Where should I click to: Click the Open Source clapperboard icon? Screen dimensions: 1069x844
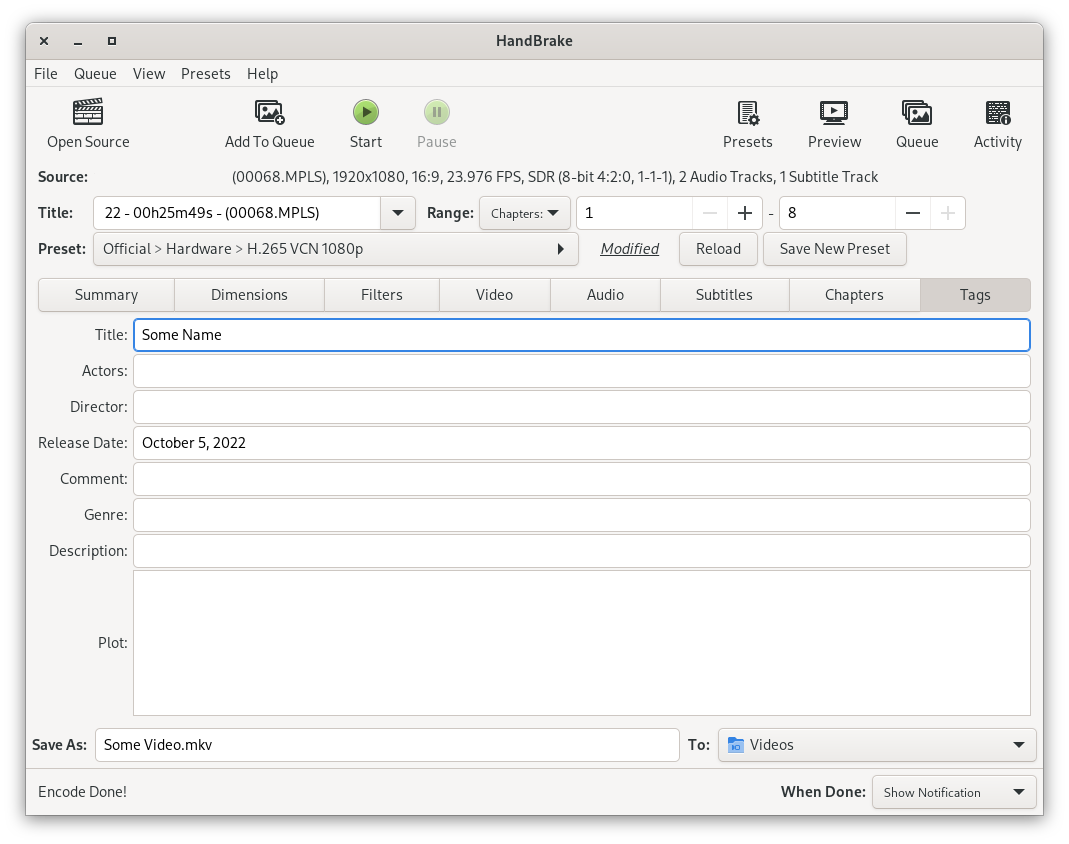point(88,112)
